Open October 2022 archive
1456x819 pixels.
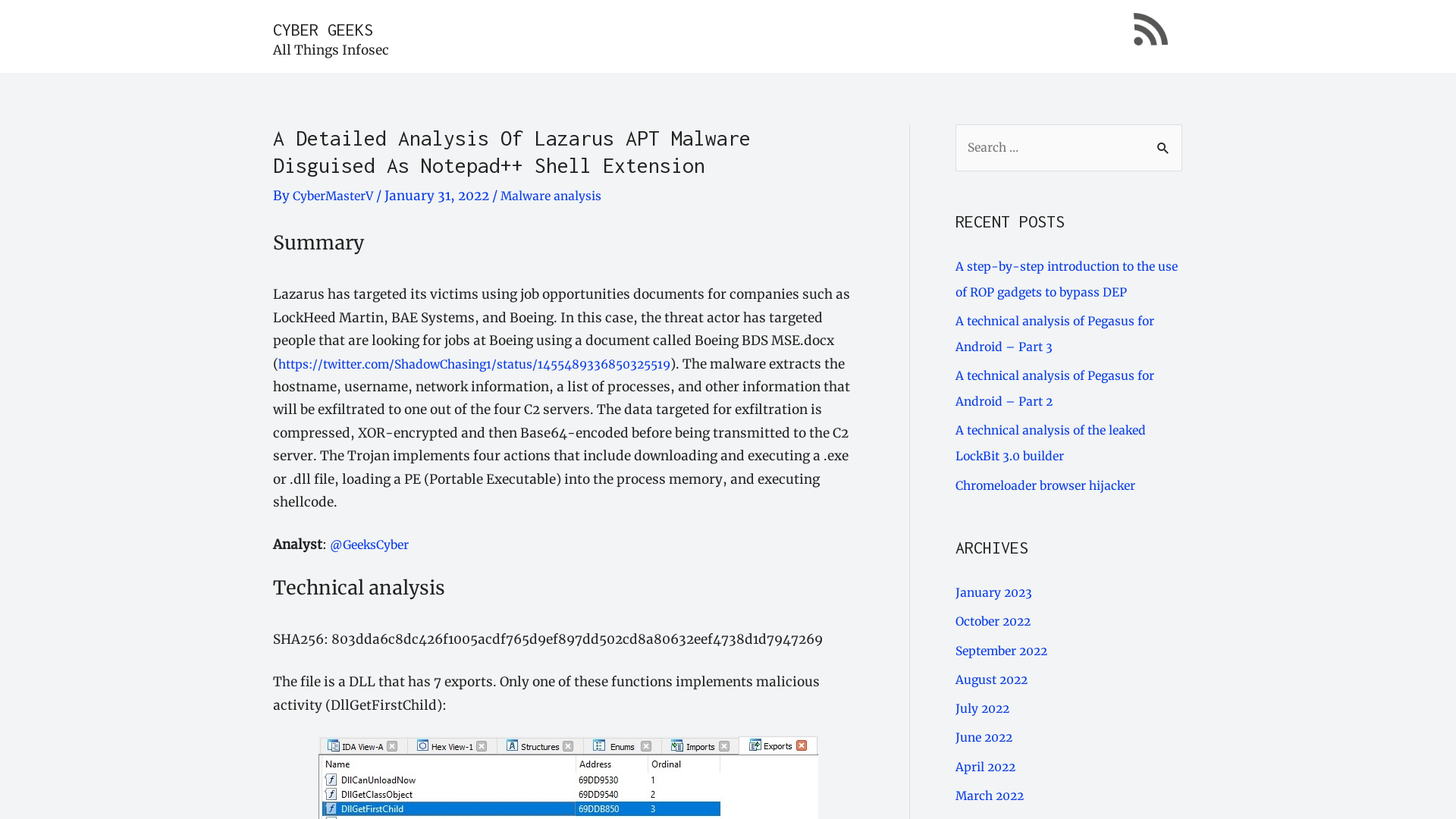[993, 621]
